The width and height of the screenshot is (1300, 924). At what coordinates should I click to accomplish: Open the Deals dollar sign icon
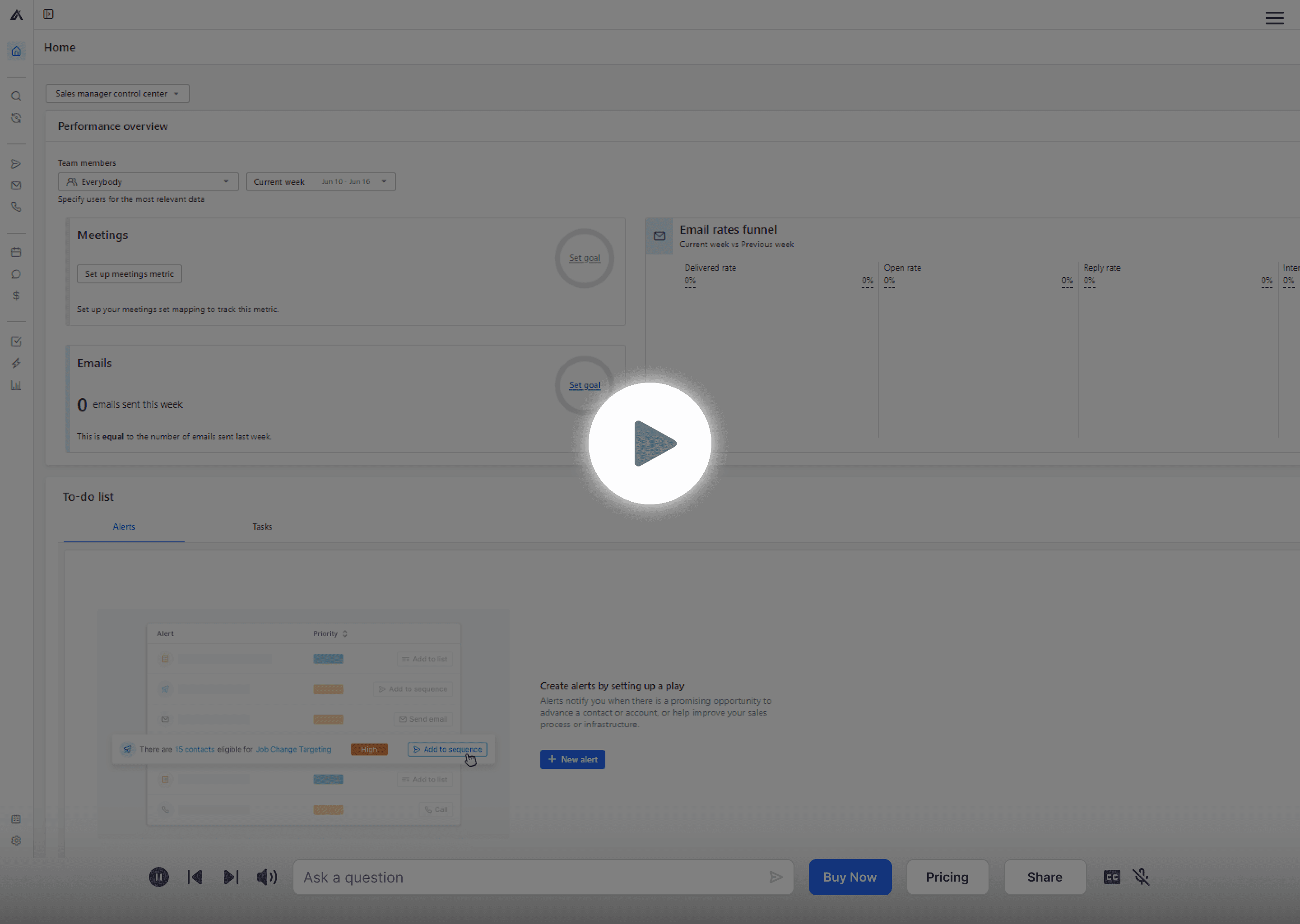(x=17, y=296)
